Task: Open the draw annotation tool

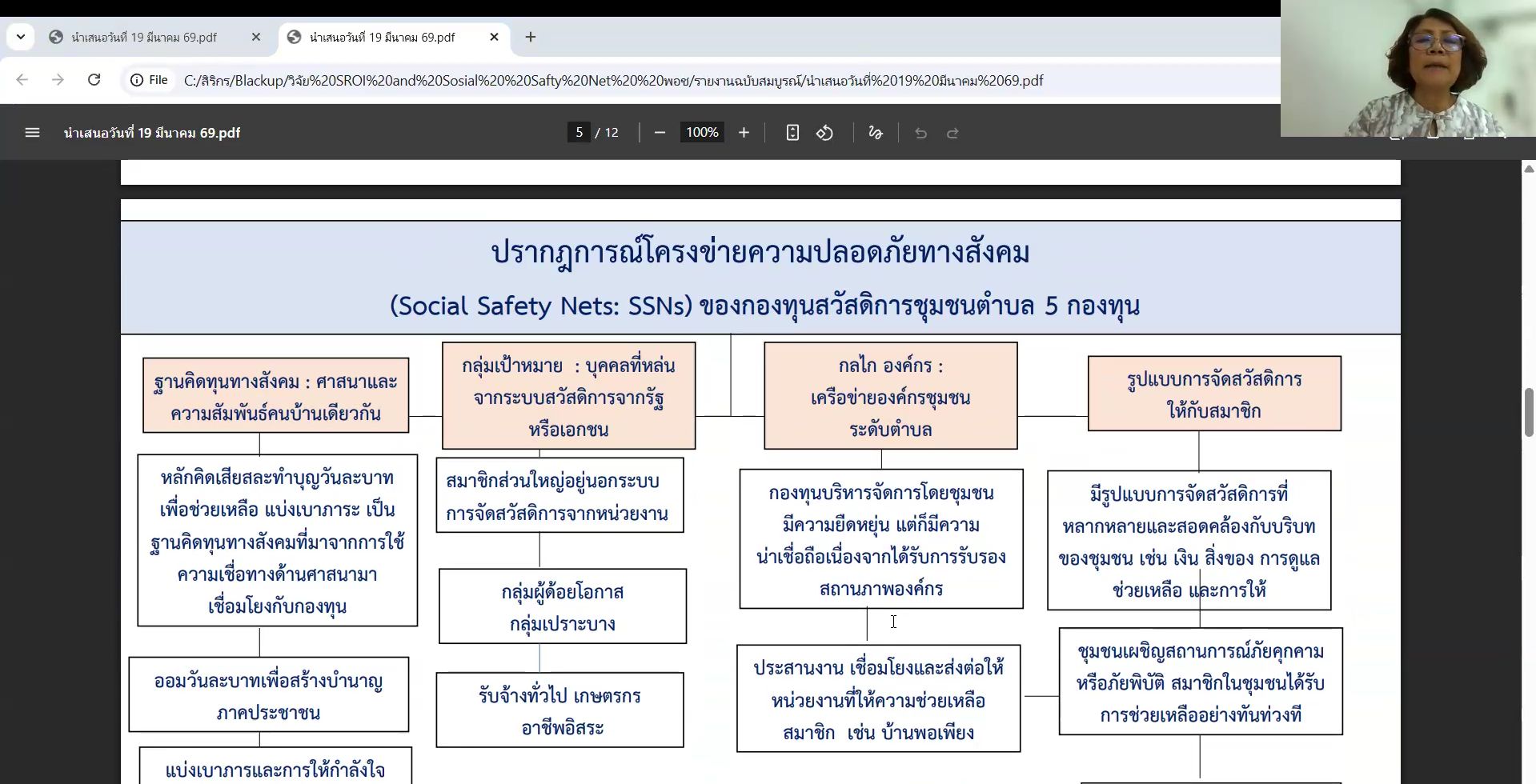Action: (876, 133)
